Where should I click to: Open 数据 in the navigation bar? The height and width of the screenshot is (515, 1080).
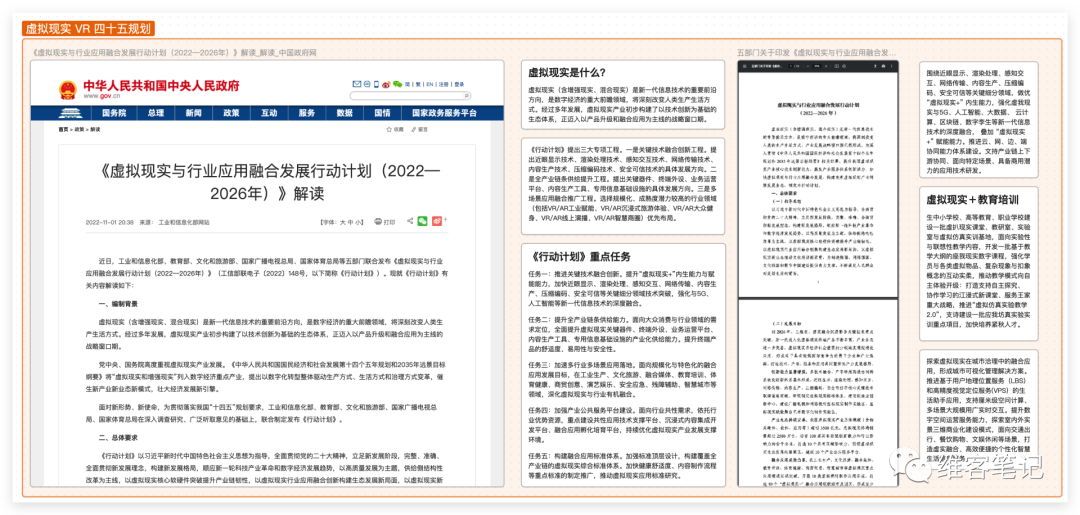tap(345, 113)
